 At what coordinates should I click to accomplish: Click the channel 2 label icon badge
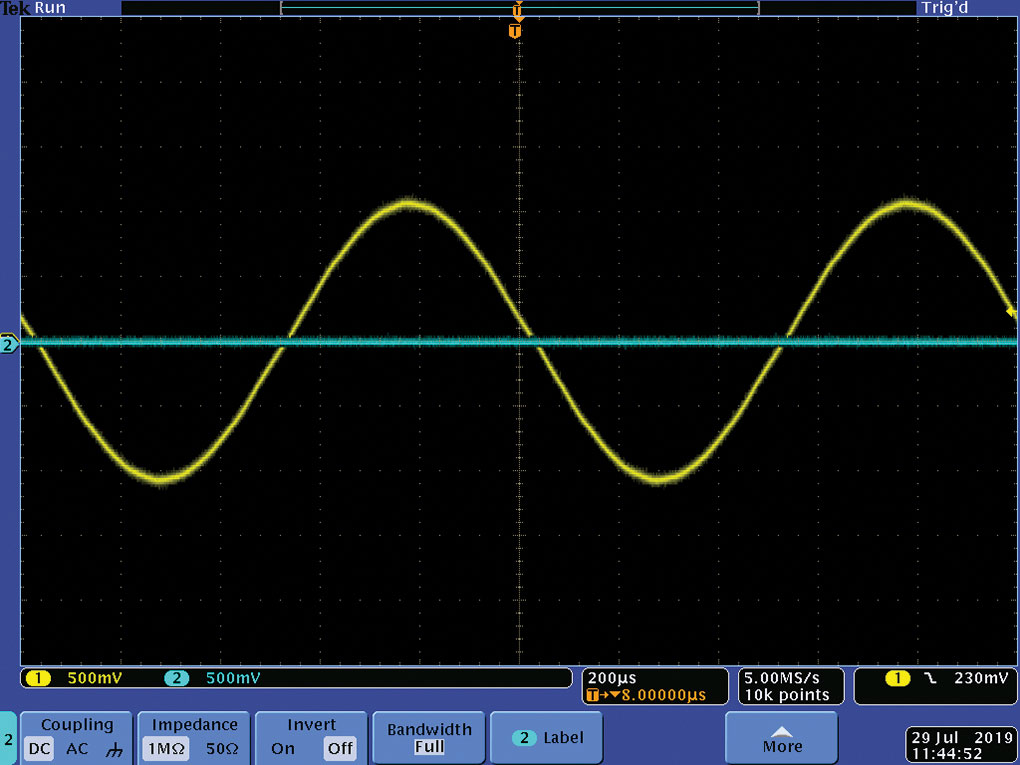(x=524, y=738)
